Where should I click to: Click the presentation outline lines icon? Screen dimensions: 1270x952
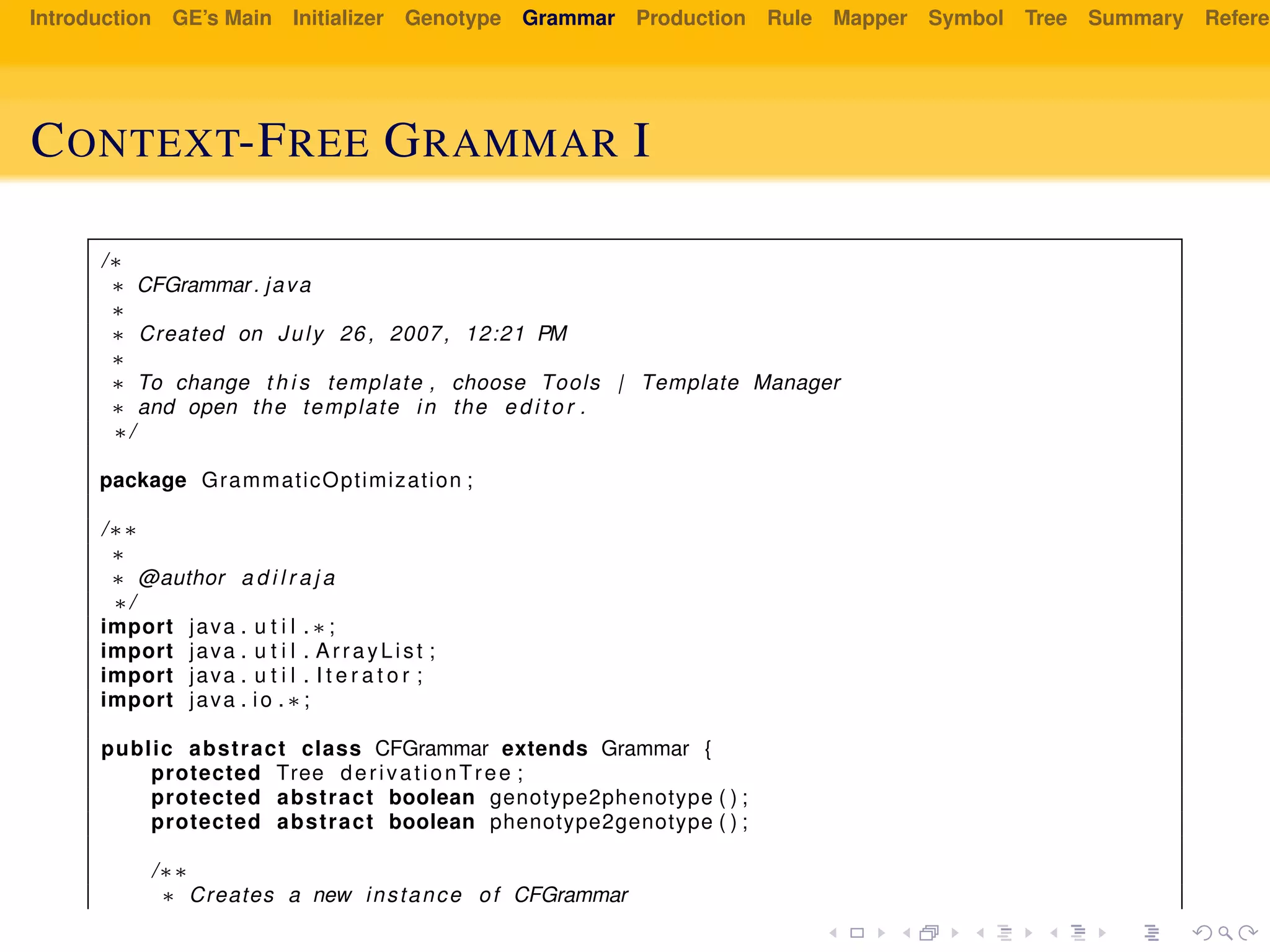(1152, 933)
